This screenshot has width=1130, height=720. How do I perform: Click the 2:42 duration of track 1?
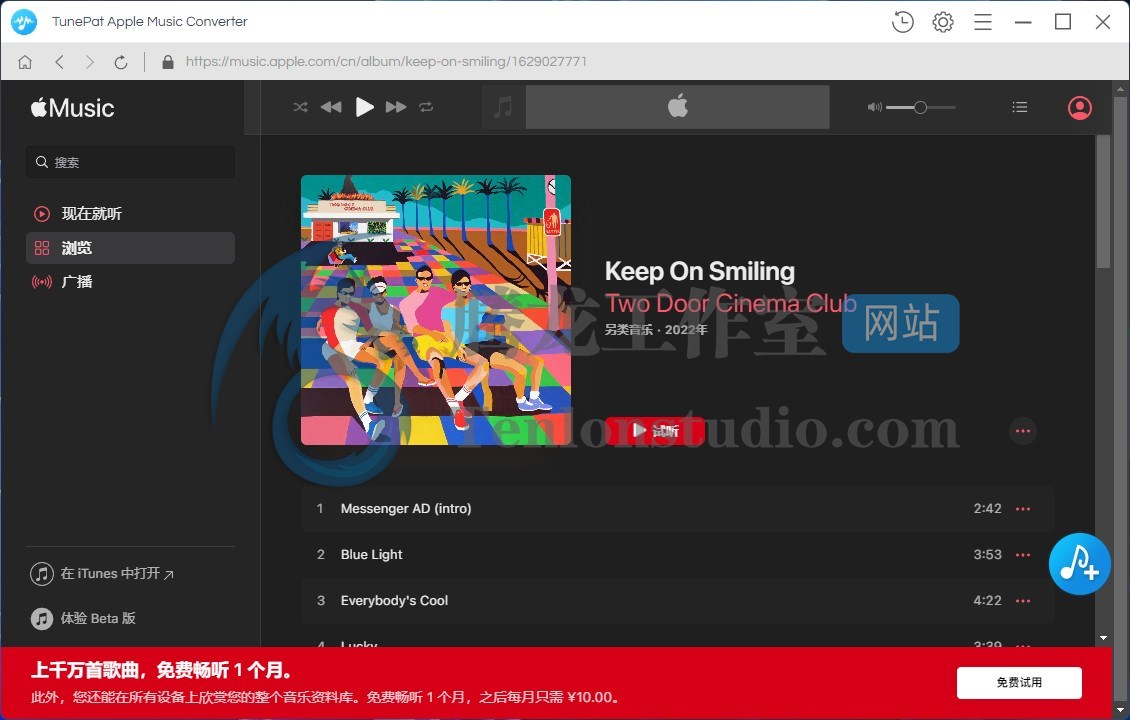point(987,509)
